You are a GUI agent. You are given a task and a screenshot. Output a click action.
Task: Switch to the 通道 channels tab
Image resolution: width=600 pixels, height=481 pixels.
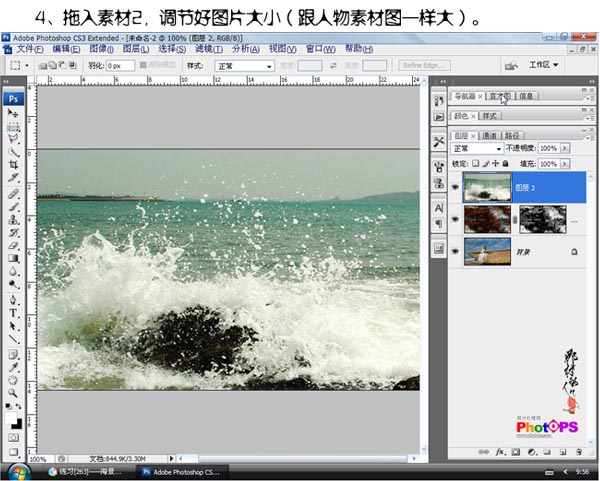coord(489,134)
